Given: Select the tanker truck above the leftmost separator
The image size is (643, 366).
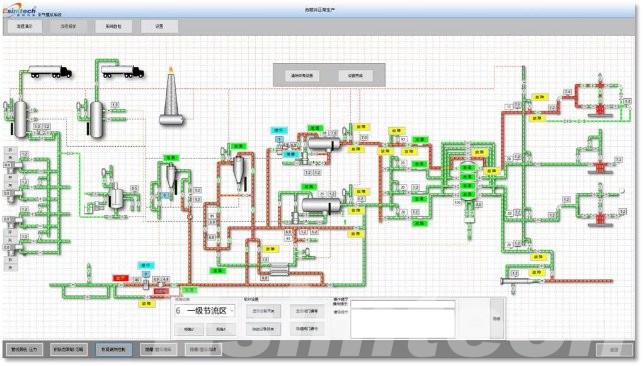Looking at the screenshot, I should [50, 72].
